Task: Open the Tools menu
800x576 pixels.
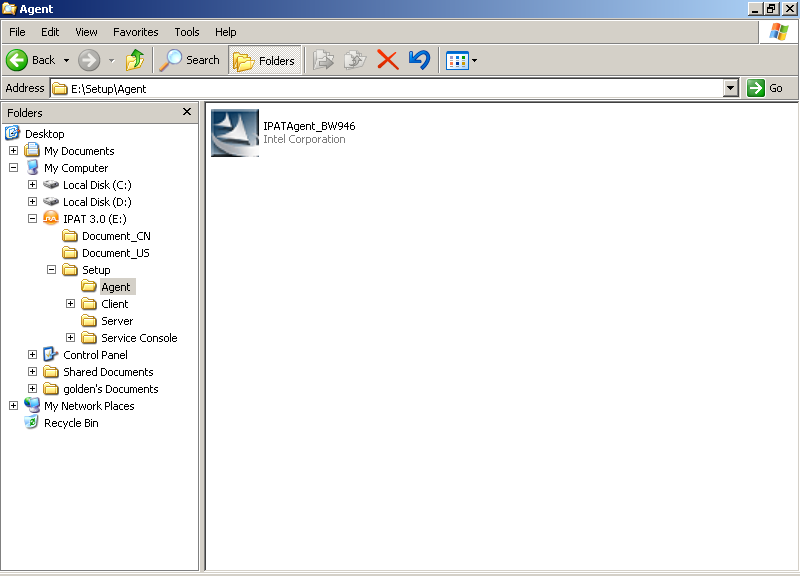Action: [x=187, y=32]
